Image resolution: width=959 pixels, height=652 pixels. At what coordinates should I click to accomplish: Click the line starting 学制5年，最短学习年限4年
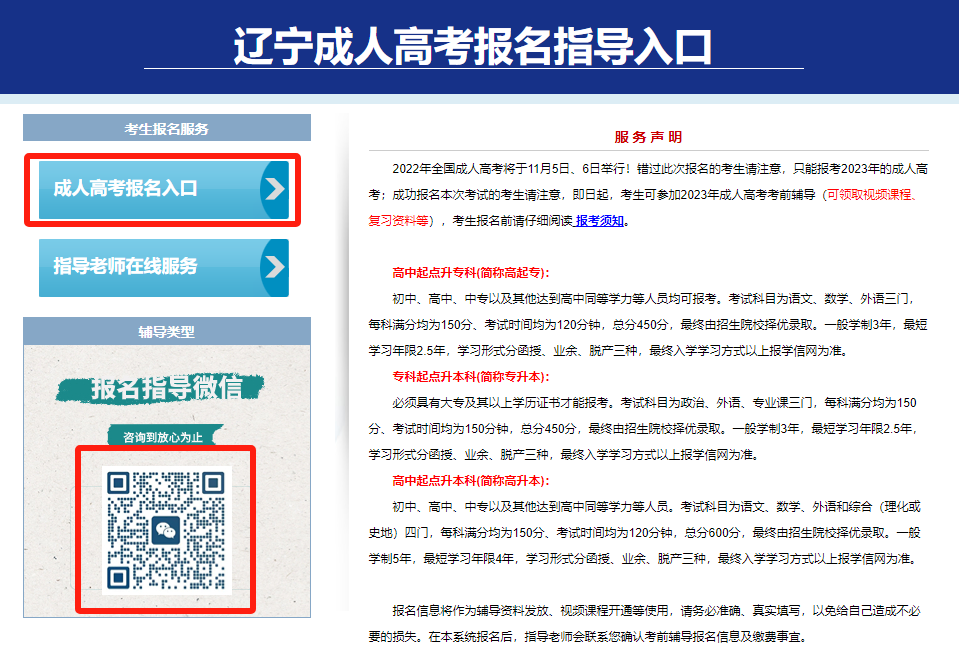pos(643,558)
